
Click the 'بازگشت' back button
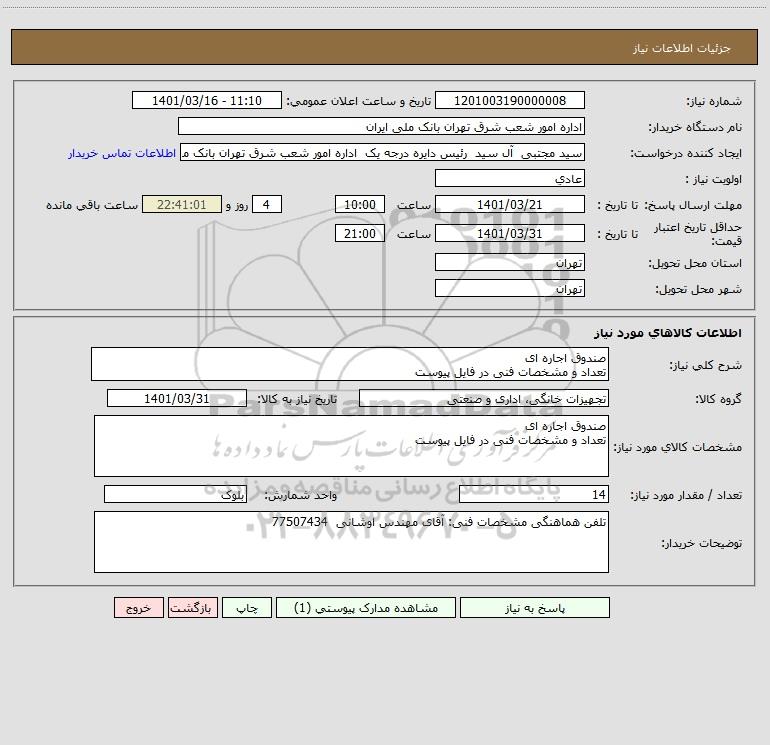point(192,607)
